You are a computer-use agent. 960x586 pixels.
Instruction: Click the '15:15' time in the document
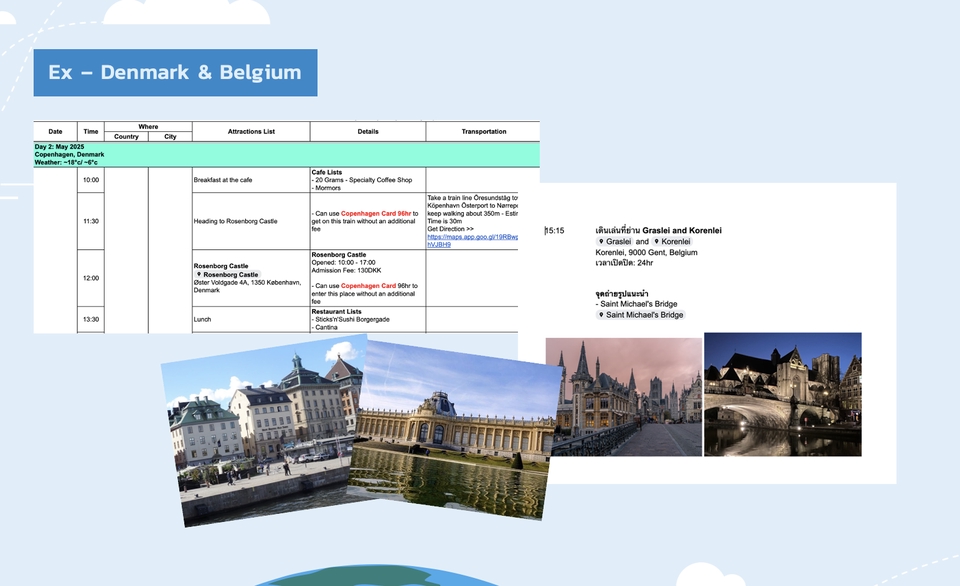point(555,231)
